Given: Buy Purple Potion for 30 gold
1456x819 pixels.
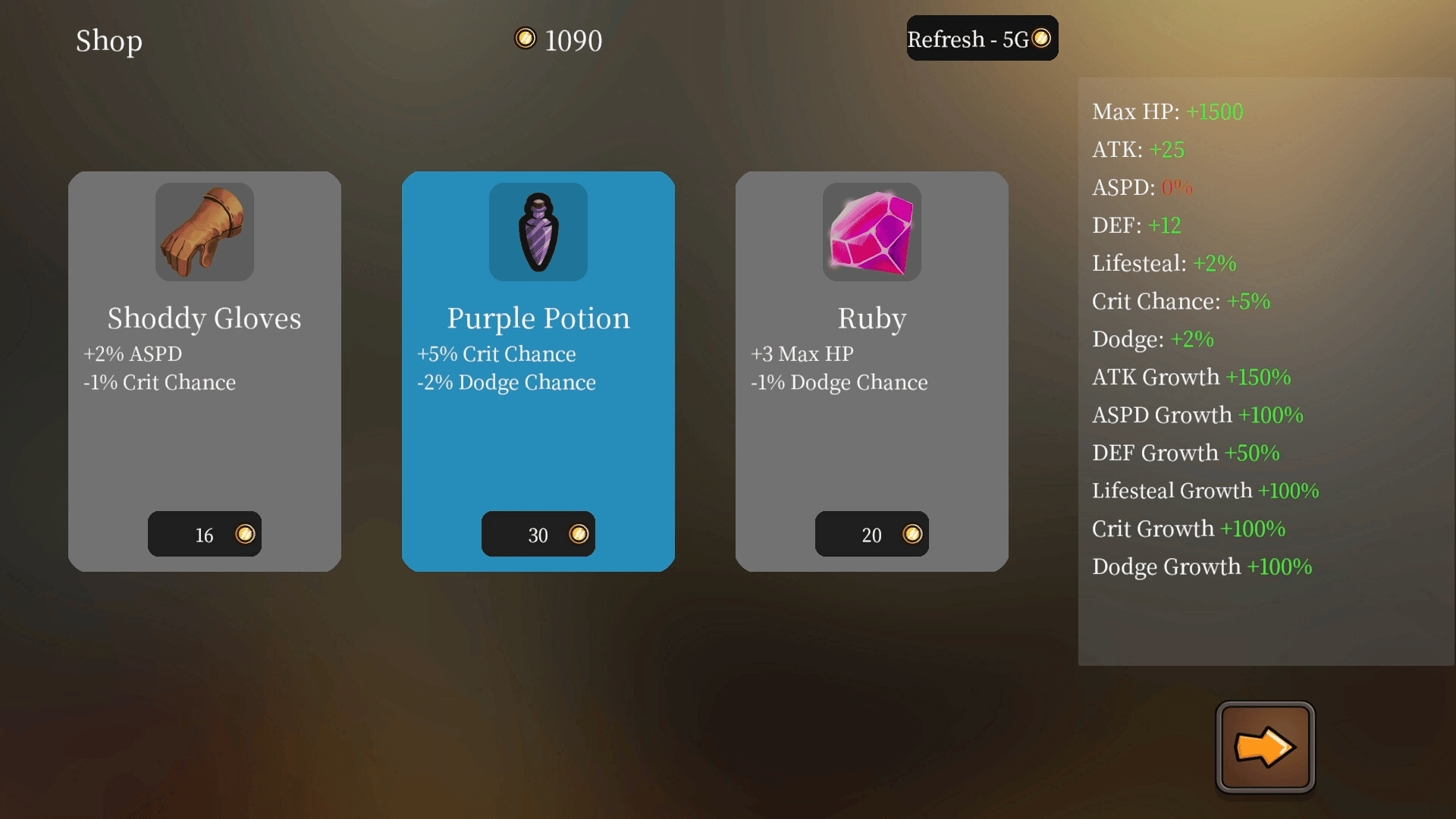Looking at the screenshot, I should [538, 534].
